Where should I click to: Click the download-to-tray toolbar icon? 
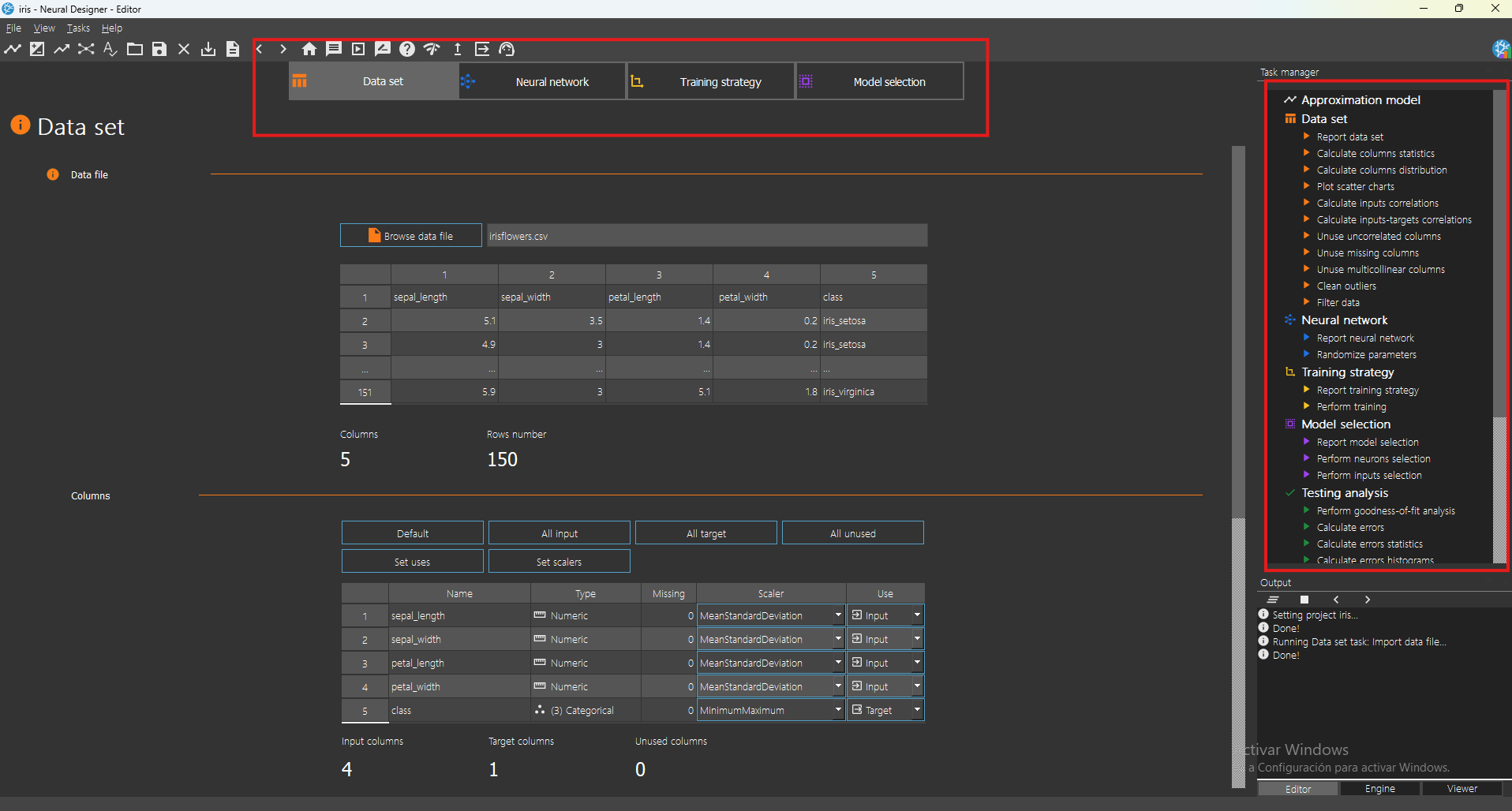point(208,49)
